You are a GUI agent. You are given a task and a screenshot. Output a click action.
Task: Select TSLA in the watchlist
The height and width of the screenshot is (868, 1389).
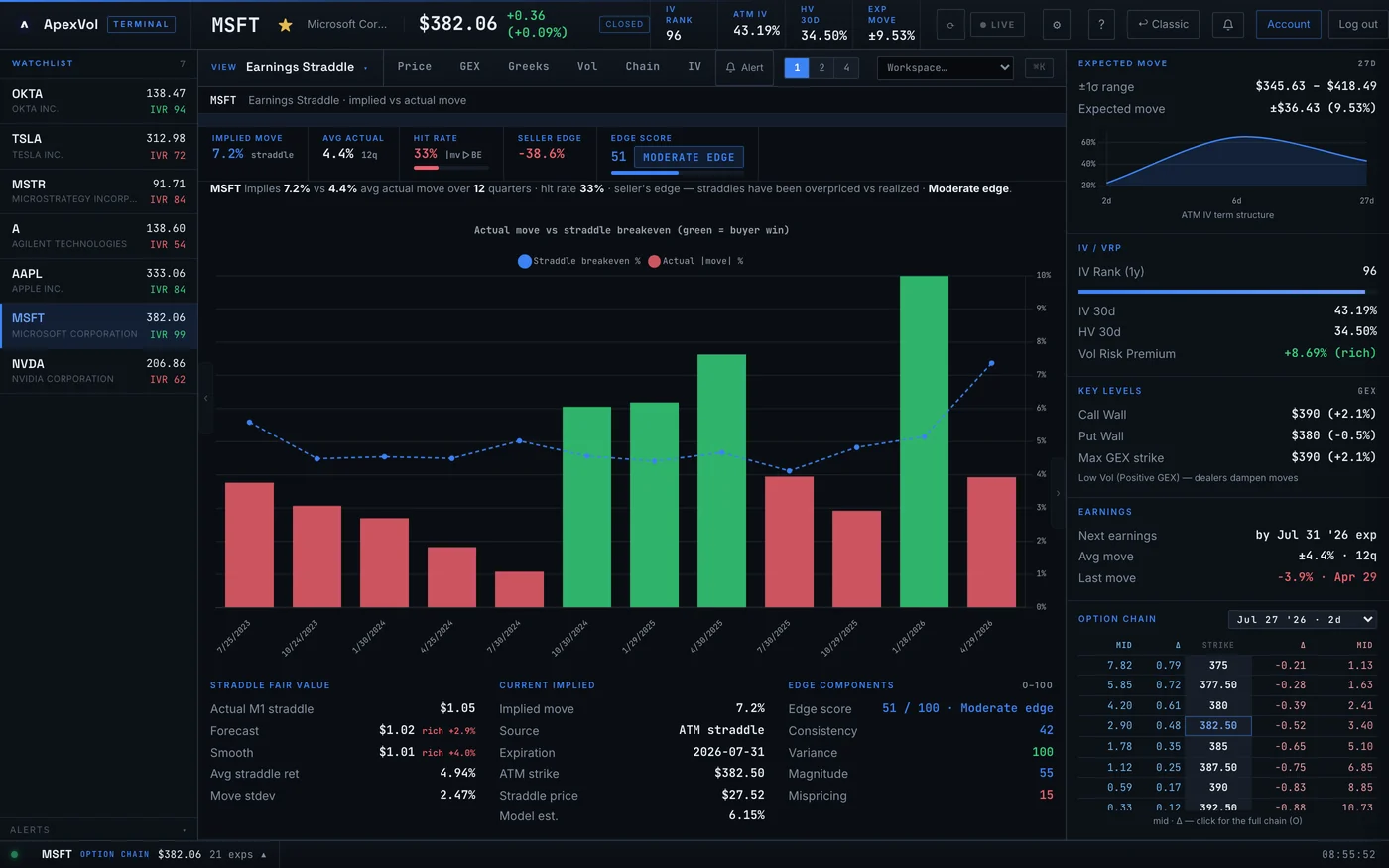[98, 146]
